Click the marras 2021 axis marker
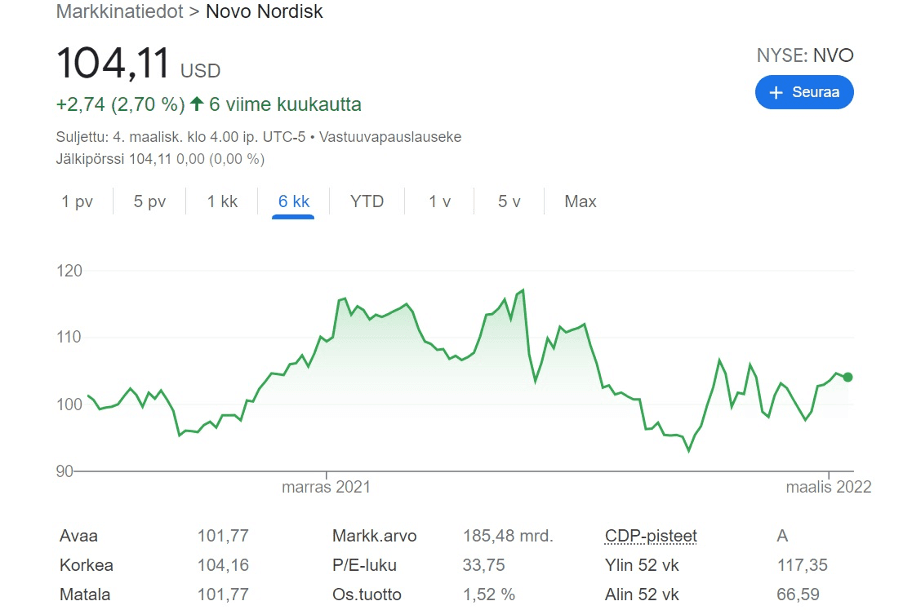This screenshot has width=904, height=610. coord(326,487)
